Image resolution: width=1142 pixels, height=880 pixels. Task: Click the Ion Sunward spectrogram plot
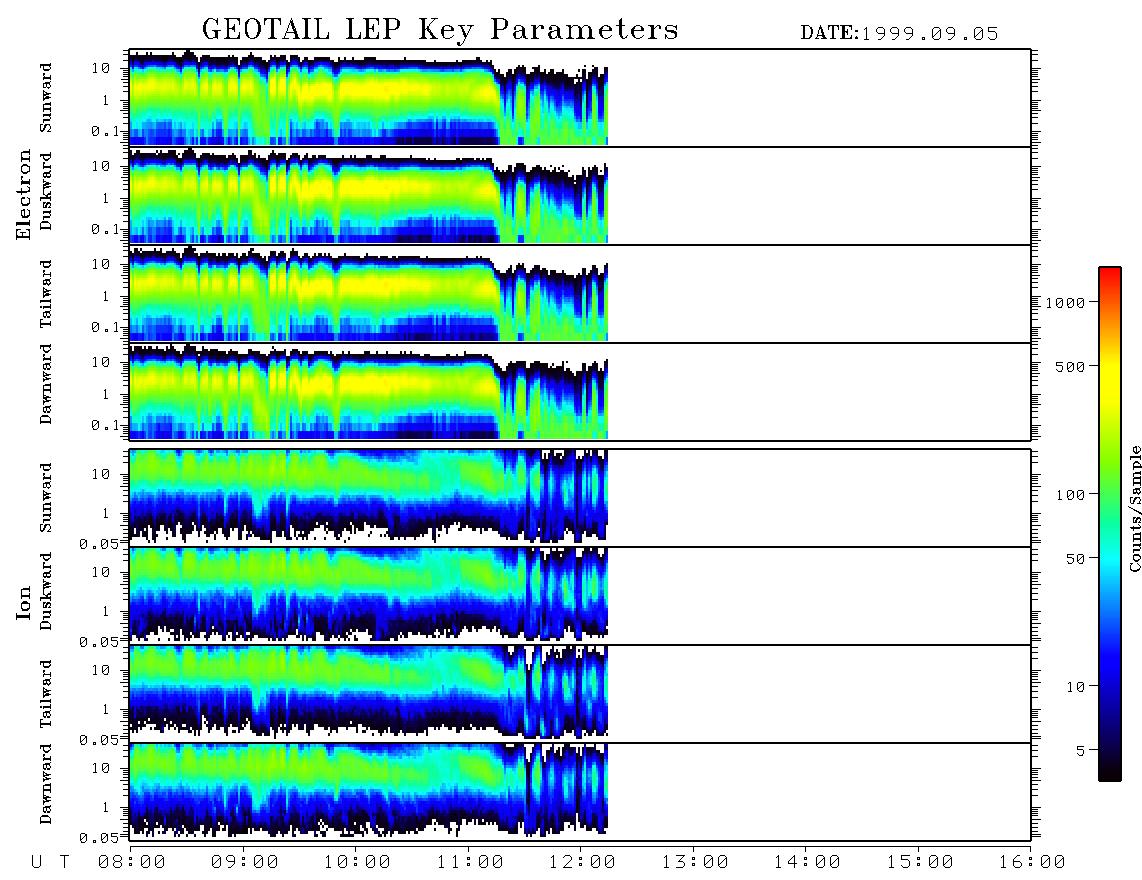(580, 498)
